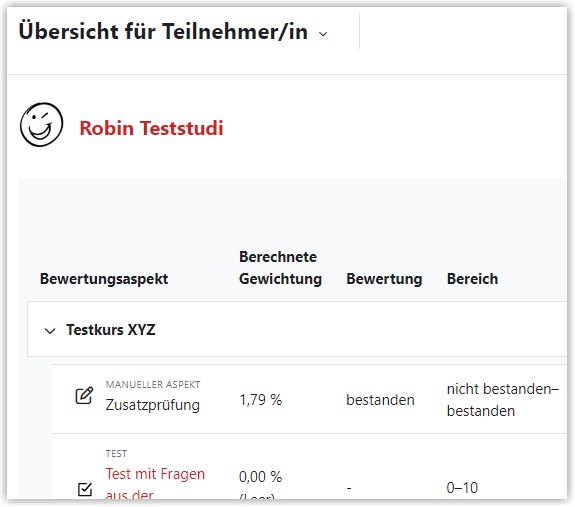This screenshot has width=575, height=507.
Task: Select the Testkurs XYZ category name
Action: point(111,330)
